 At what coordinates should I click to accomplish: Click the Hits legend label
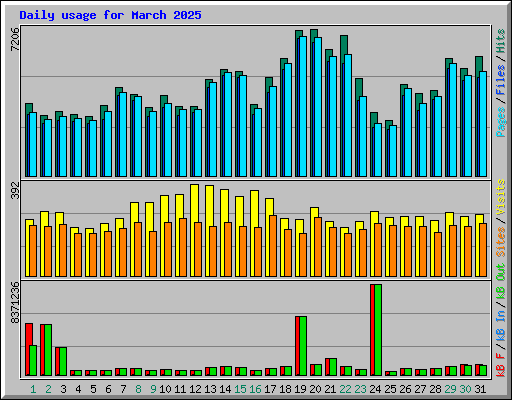[x=501, y=41]
